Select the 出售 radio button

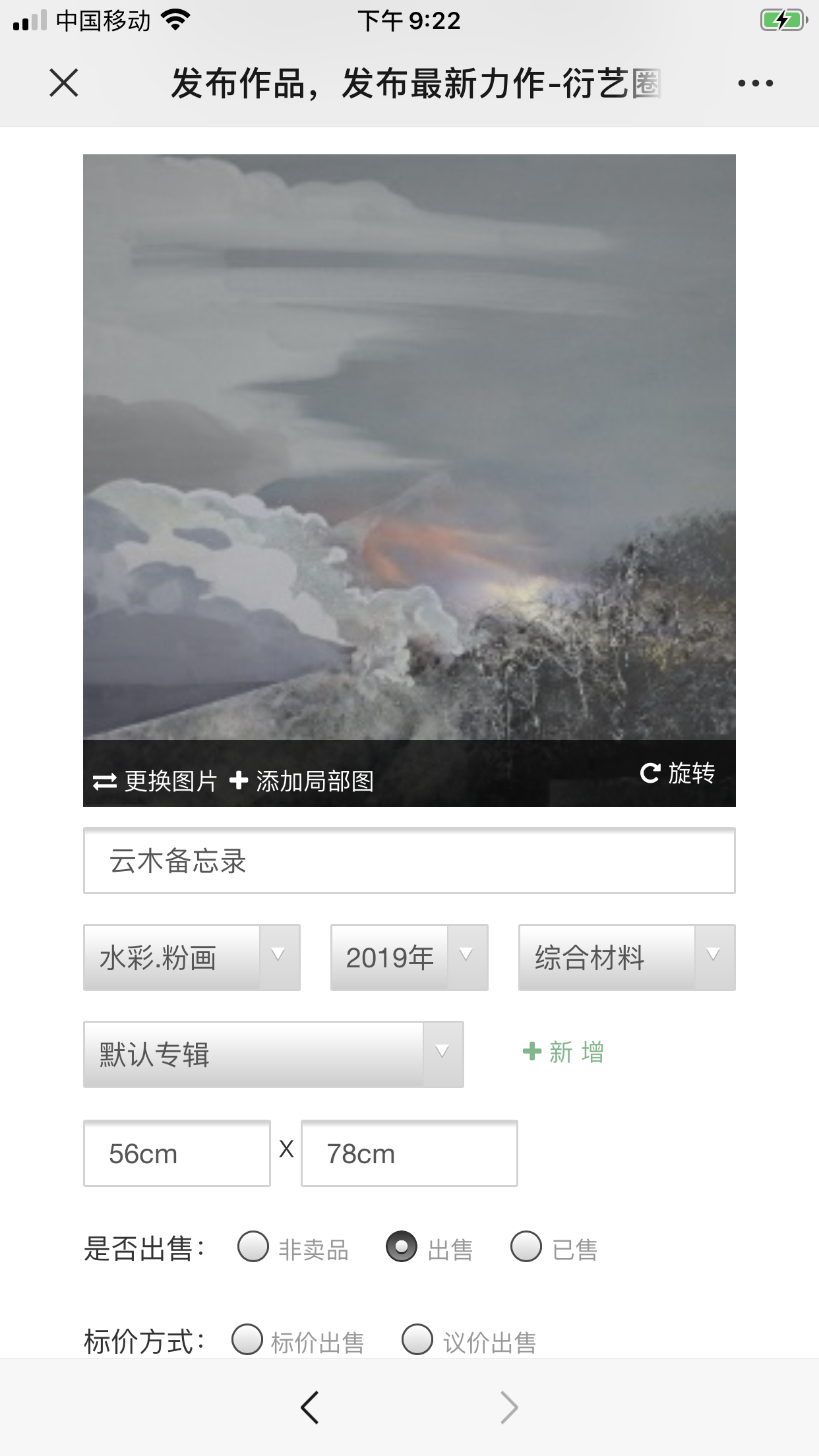(x=402, y=1246)
